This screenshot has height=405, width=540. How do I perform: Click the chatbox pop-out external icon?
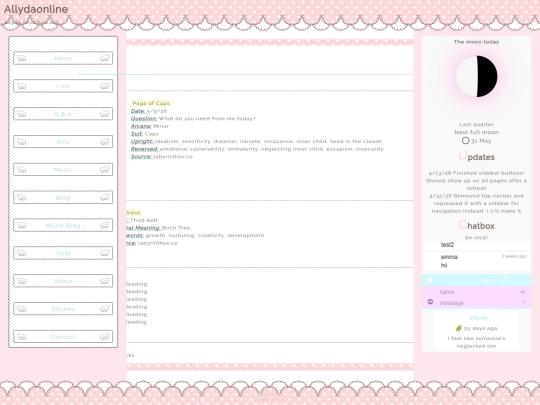coord(505,280)
